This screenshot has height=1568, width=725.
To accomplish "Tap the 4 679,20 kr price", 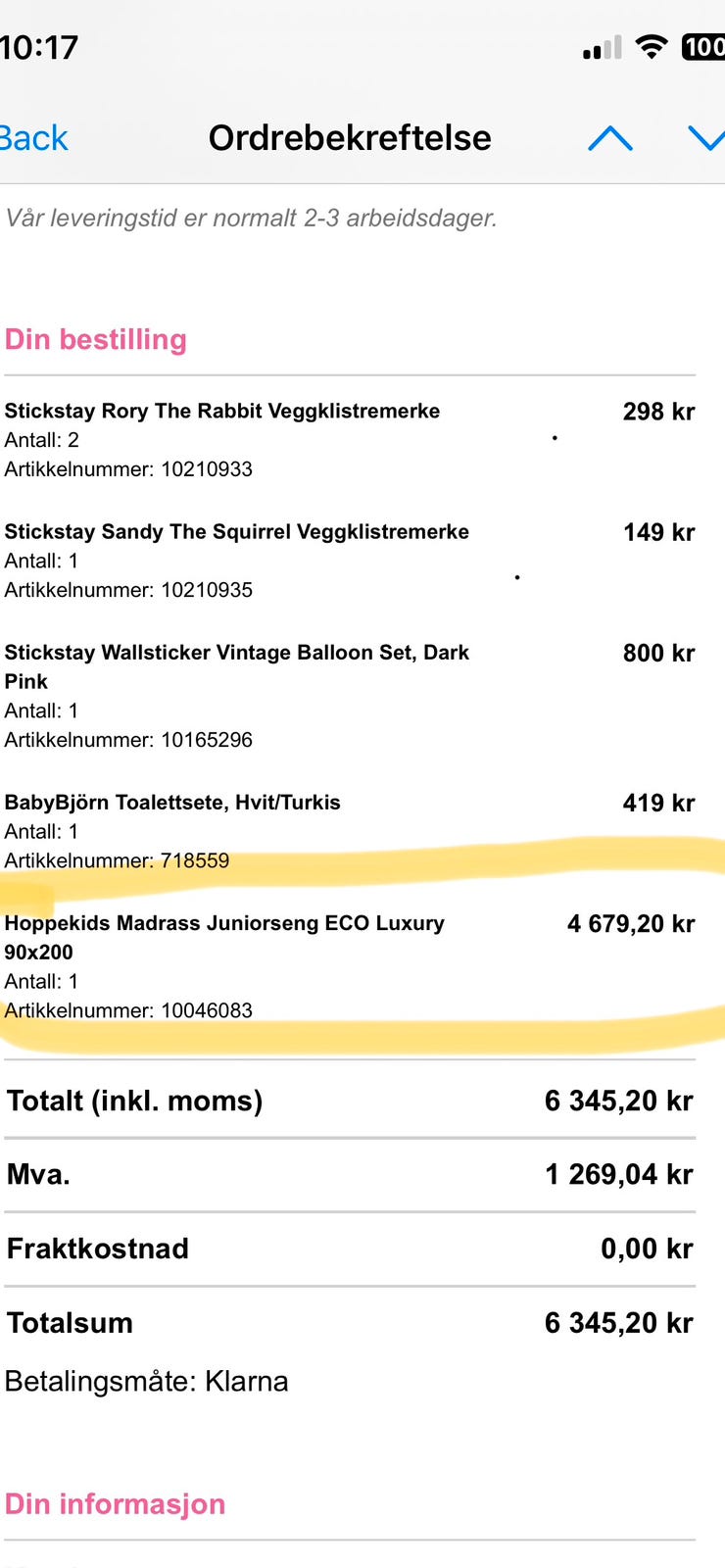I will point(630,923).
